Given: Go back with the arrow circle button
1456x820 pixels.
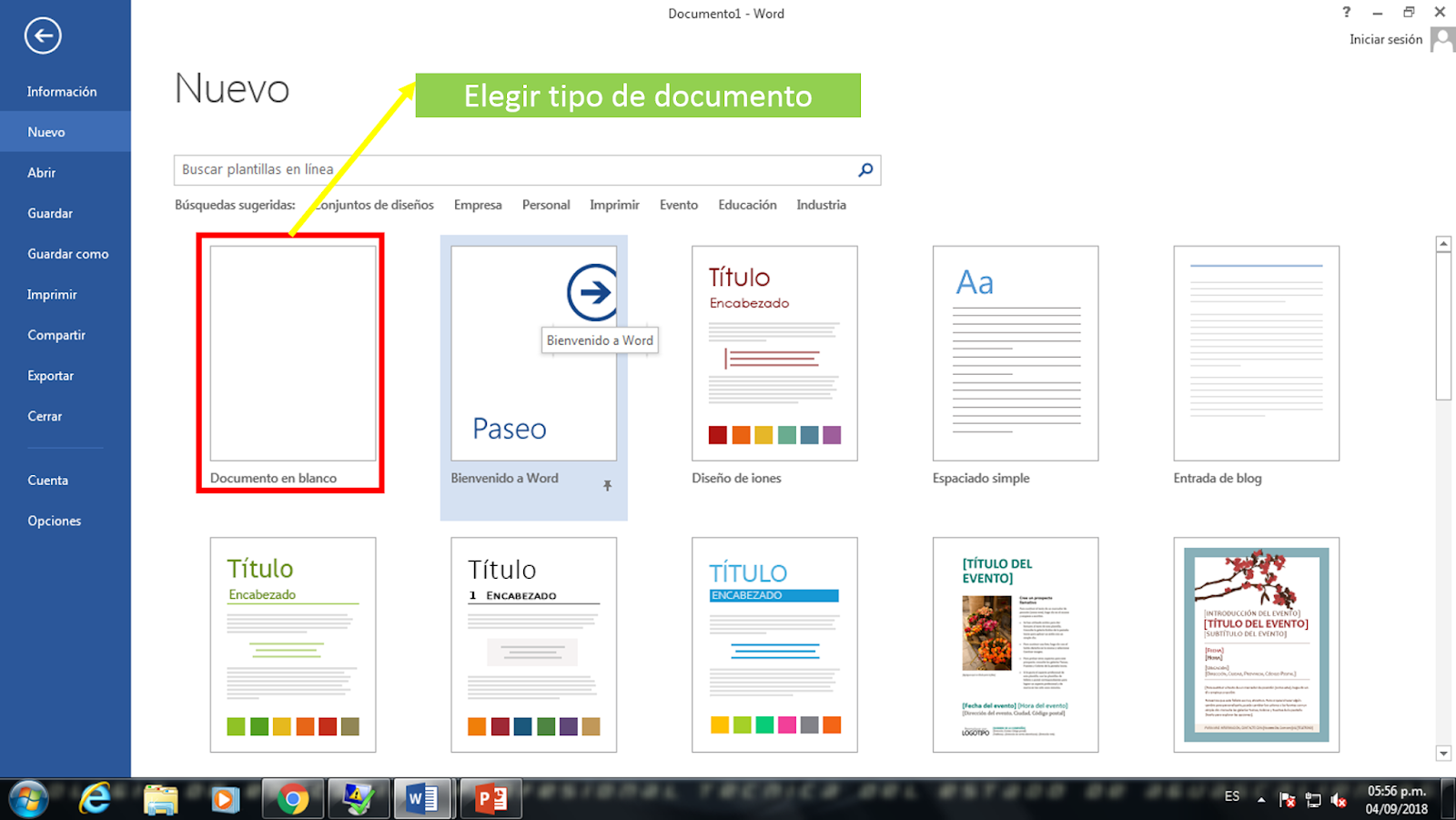Looking at the screenshot, I should [x=43, y=36].
